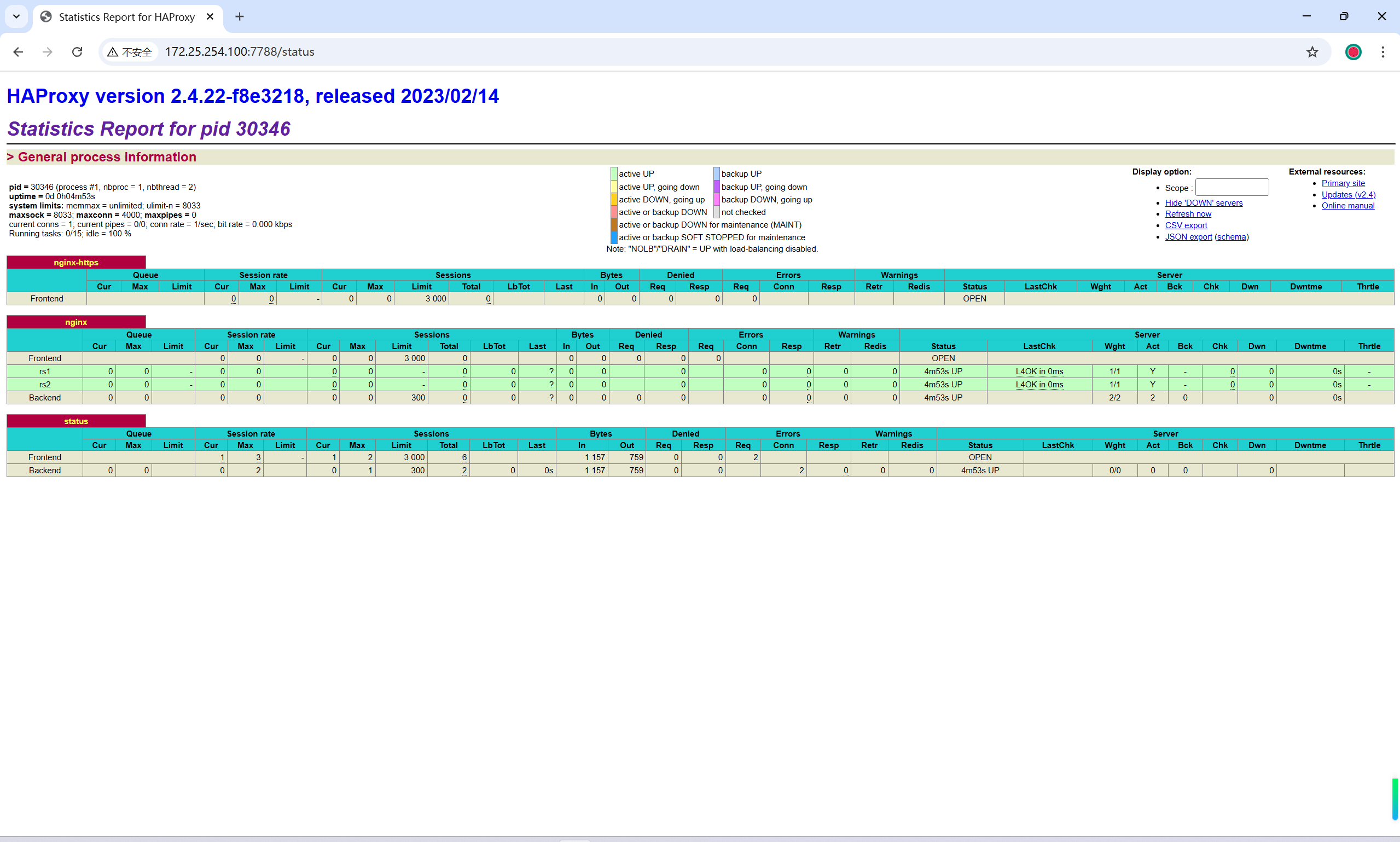Click the Statistics Report for pid heading

tap(149, 129)
